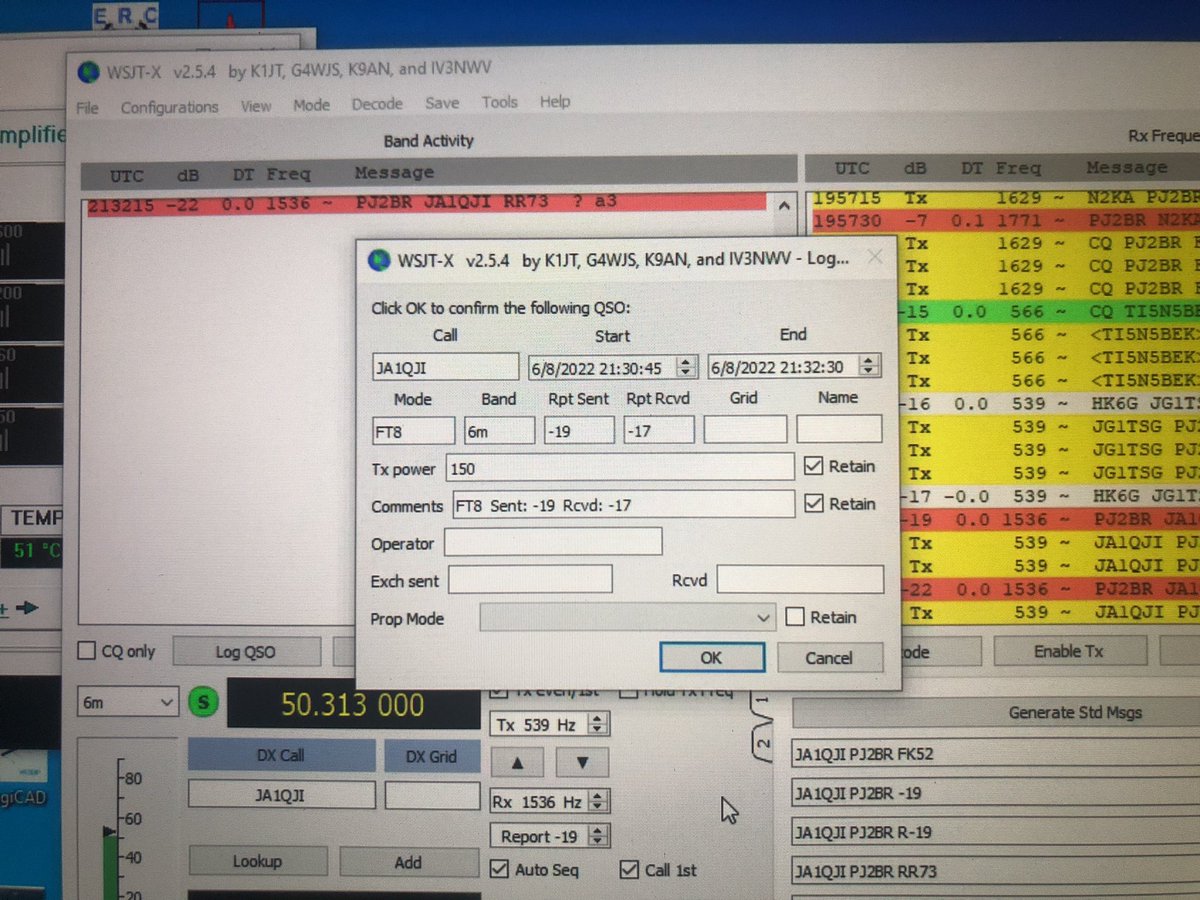Open the Decode menu
This screenshot has height=900, width=1200.
click(x=377, y=103)
